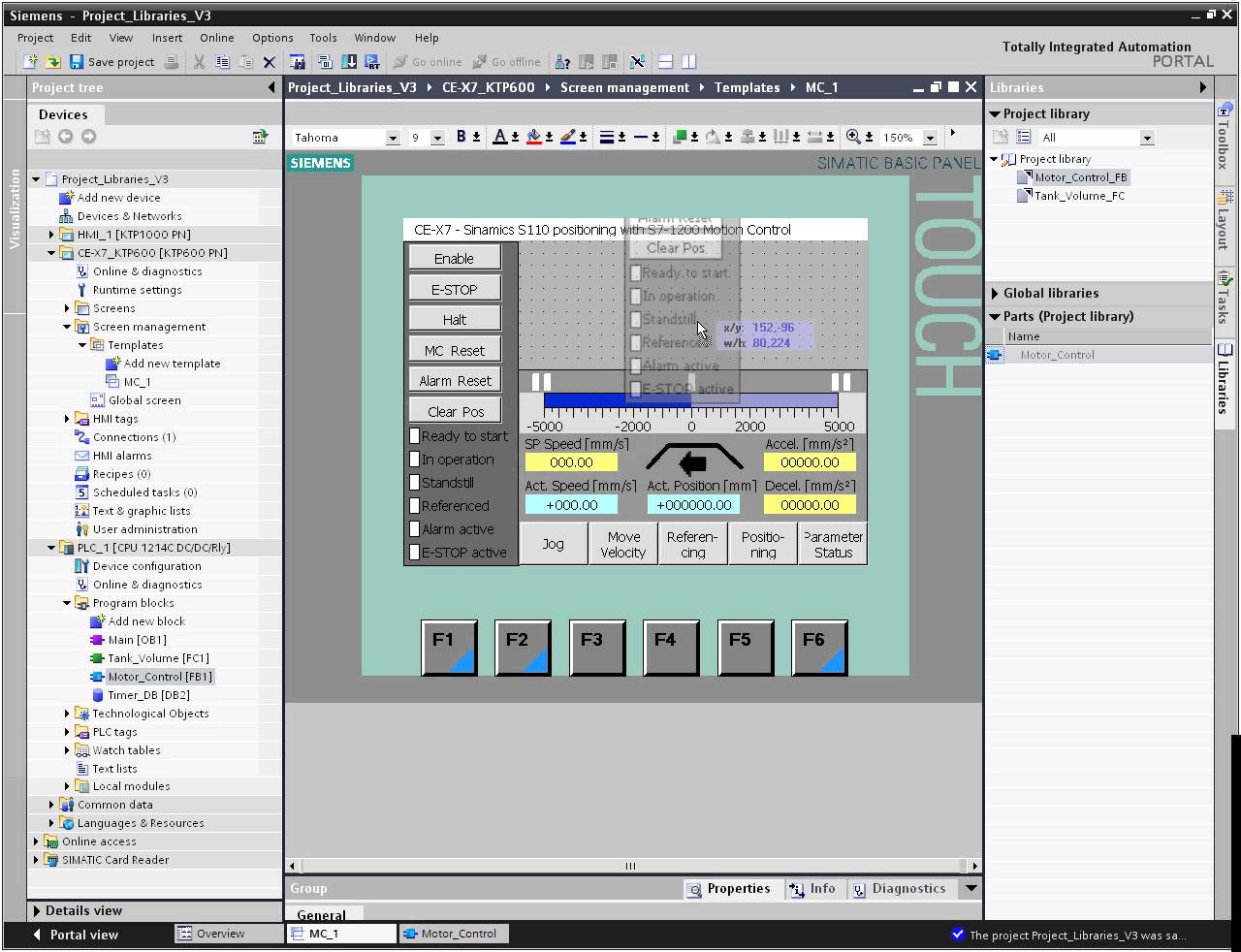The height and width of the screenshot is (952, 1241).
Task: Click the border color brush icon
Action: pyautogui.click(x=567, y=137)
